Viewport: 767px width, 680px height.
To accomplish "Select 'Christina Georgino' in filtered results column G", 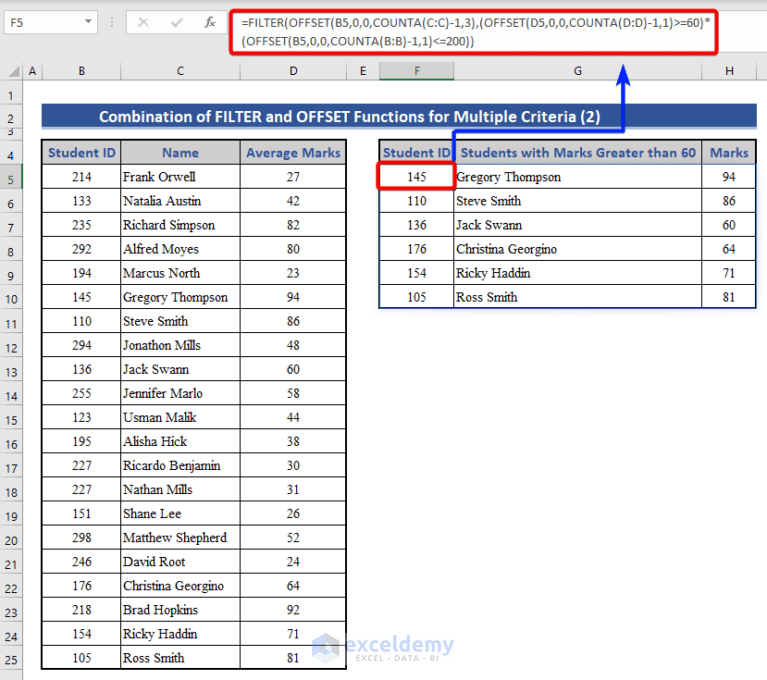I will coord(578,249).
